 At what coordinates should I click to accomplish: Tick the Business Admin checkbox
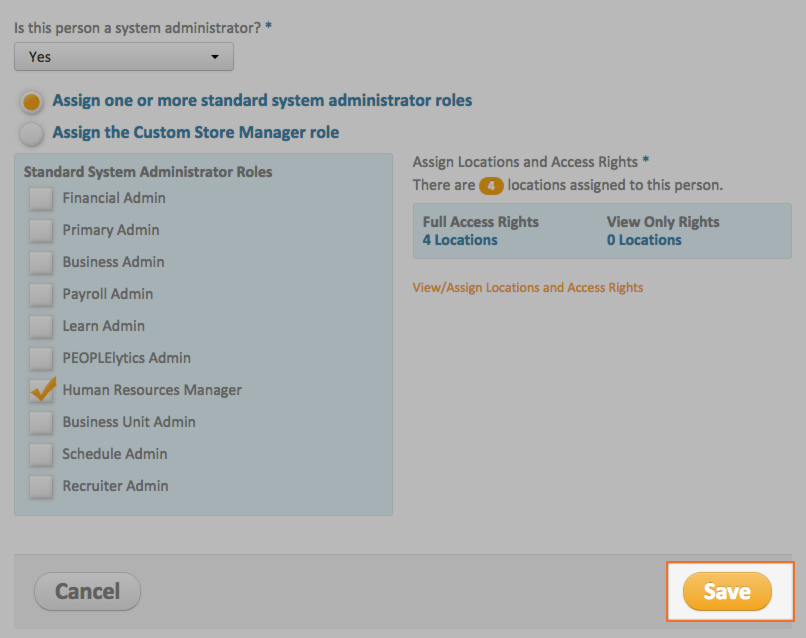click(x=41, y=262)
